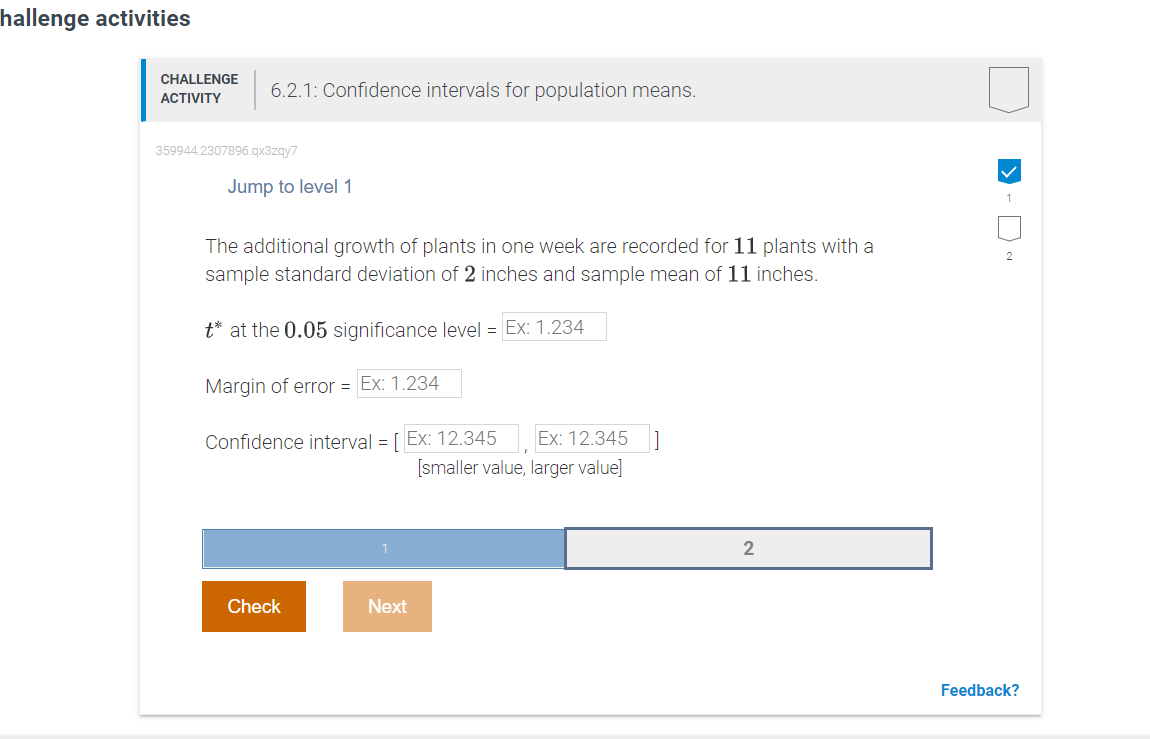This screenshot has height=739, width=1150.
Task: Switch to level 2 segment on the progress bar
Action: (x=748, y=548)
